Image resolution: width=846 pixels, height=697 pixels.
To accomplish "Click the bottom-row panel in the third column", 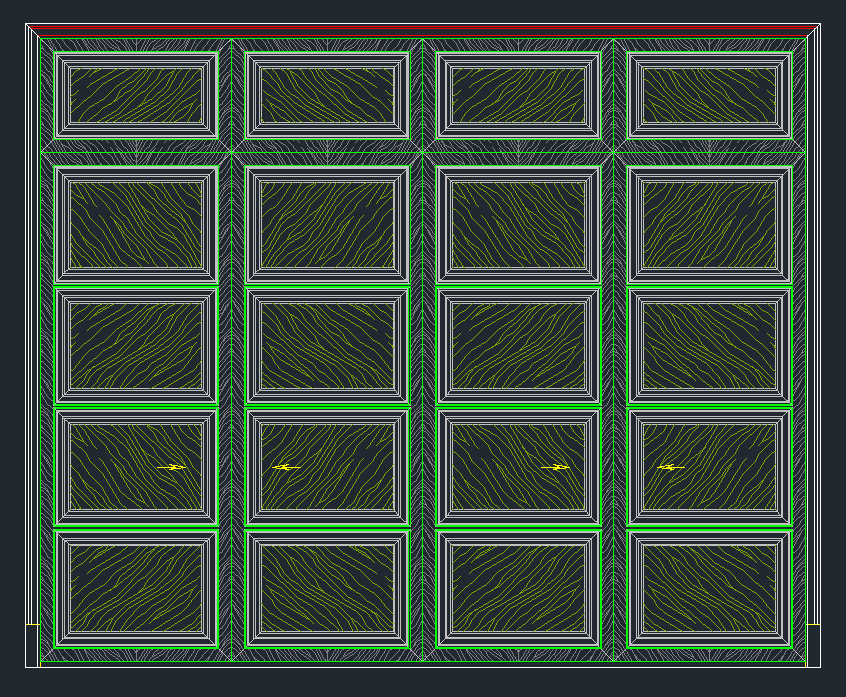I will pos(518,588).
